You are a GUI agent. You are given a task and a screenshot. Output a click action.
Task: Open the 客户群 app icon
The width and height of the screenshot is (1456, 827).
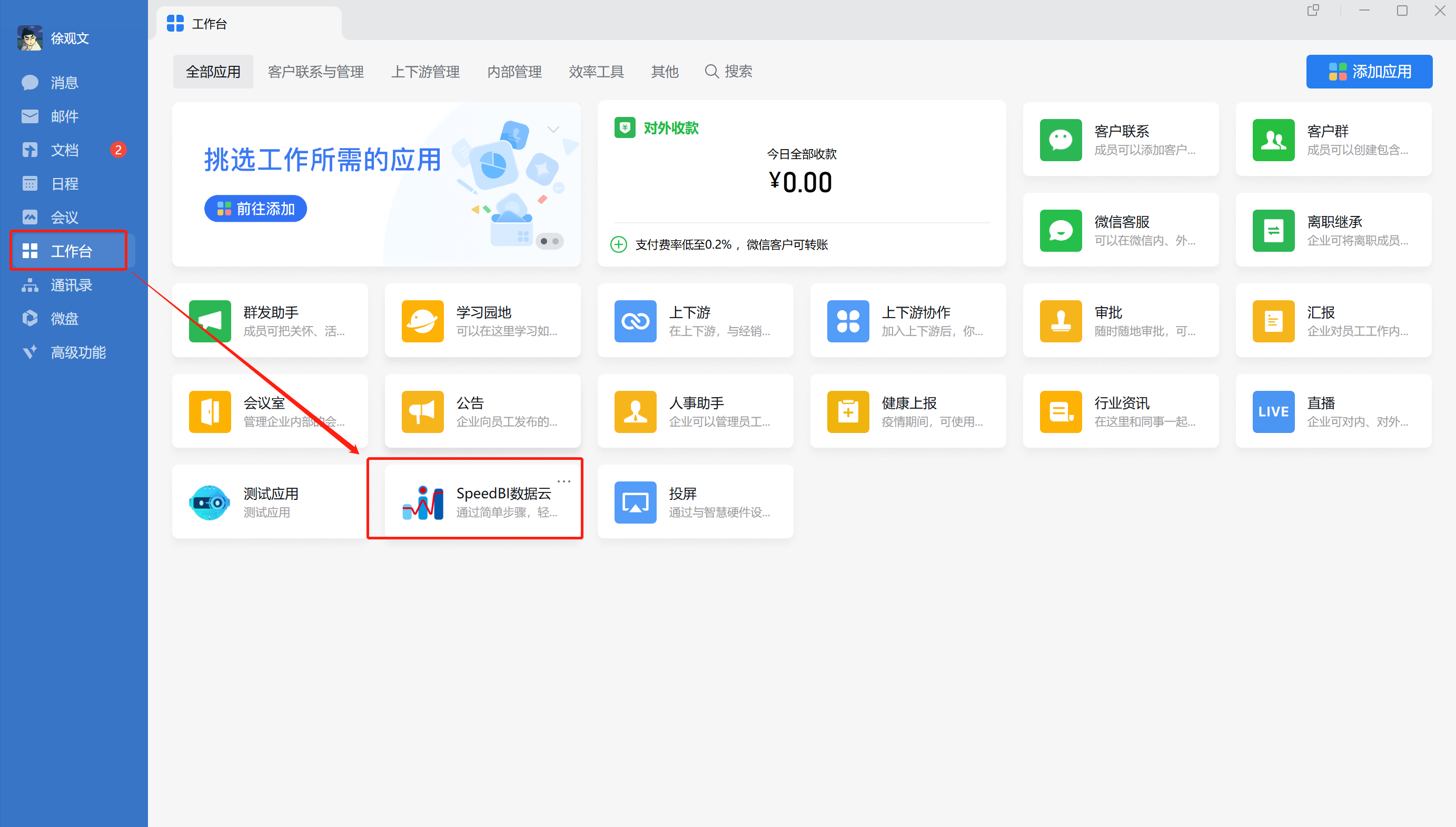[x=1273, y=140]
